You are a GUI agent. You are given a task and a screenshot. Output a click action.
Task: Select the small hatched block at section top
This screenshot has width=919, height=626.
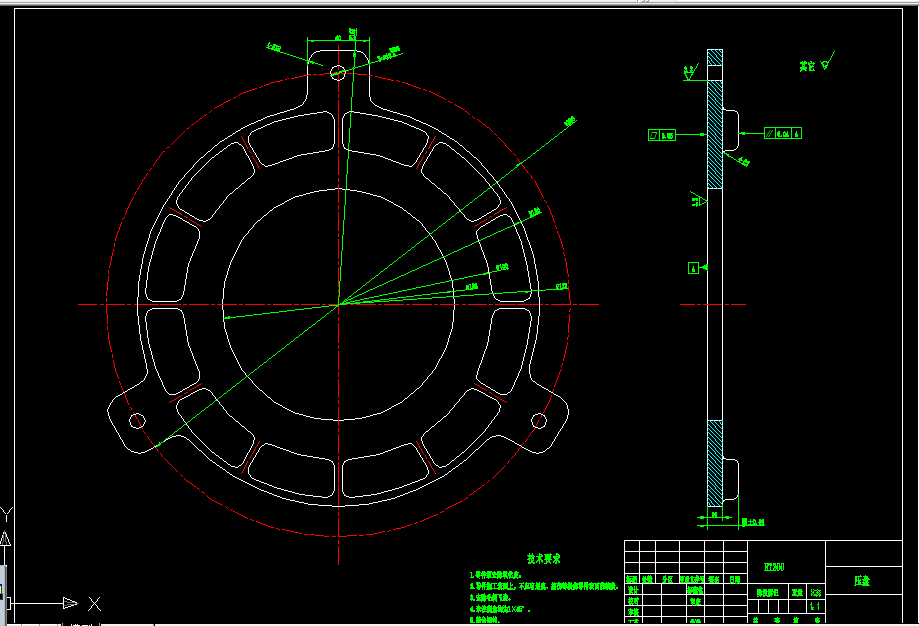(x=714, y=57)
